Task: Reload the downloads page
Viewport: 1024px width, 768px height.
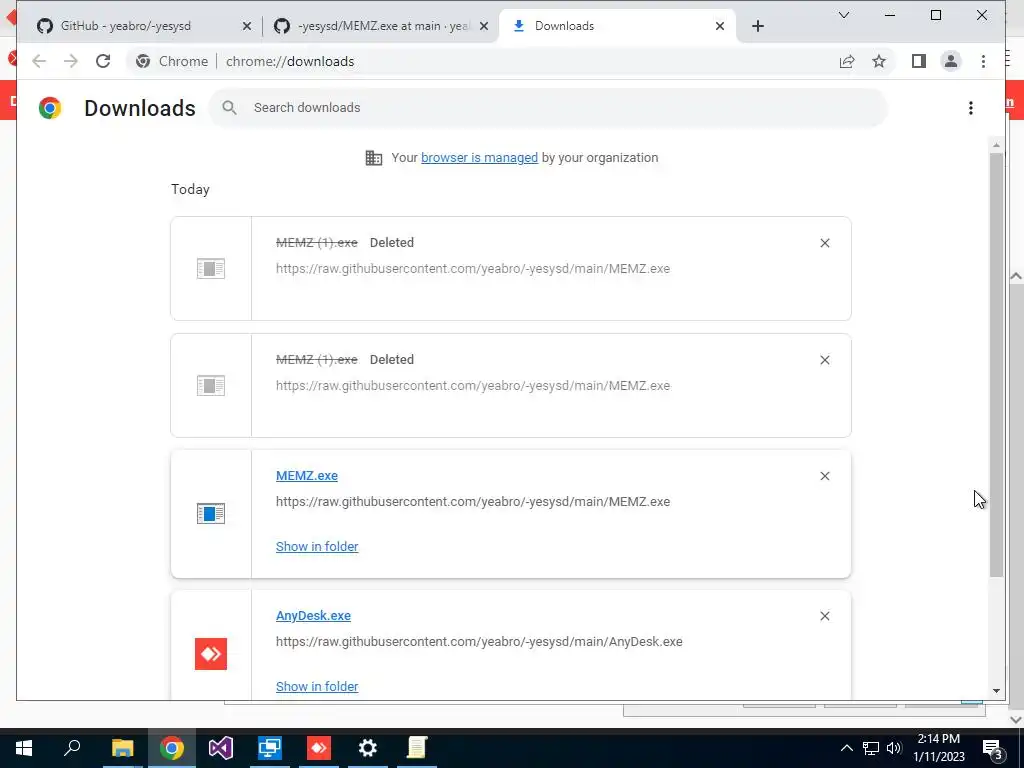Action: (103, 61)
